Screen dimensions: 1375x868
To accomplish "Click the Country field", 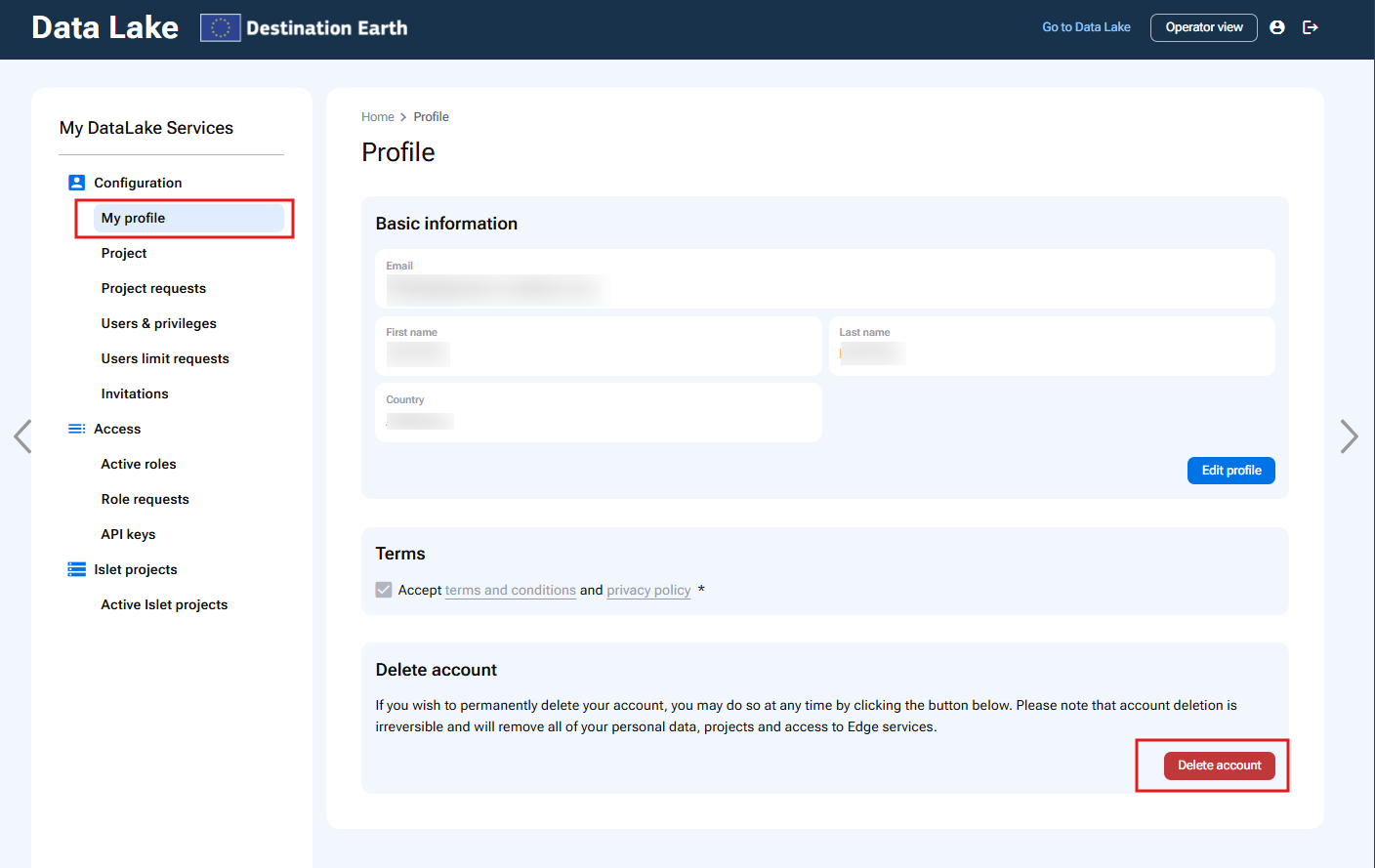I will pos(599,413).
